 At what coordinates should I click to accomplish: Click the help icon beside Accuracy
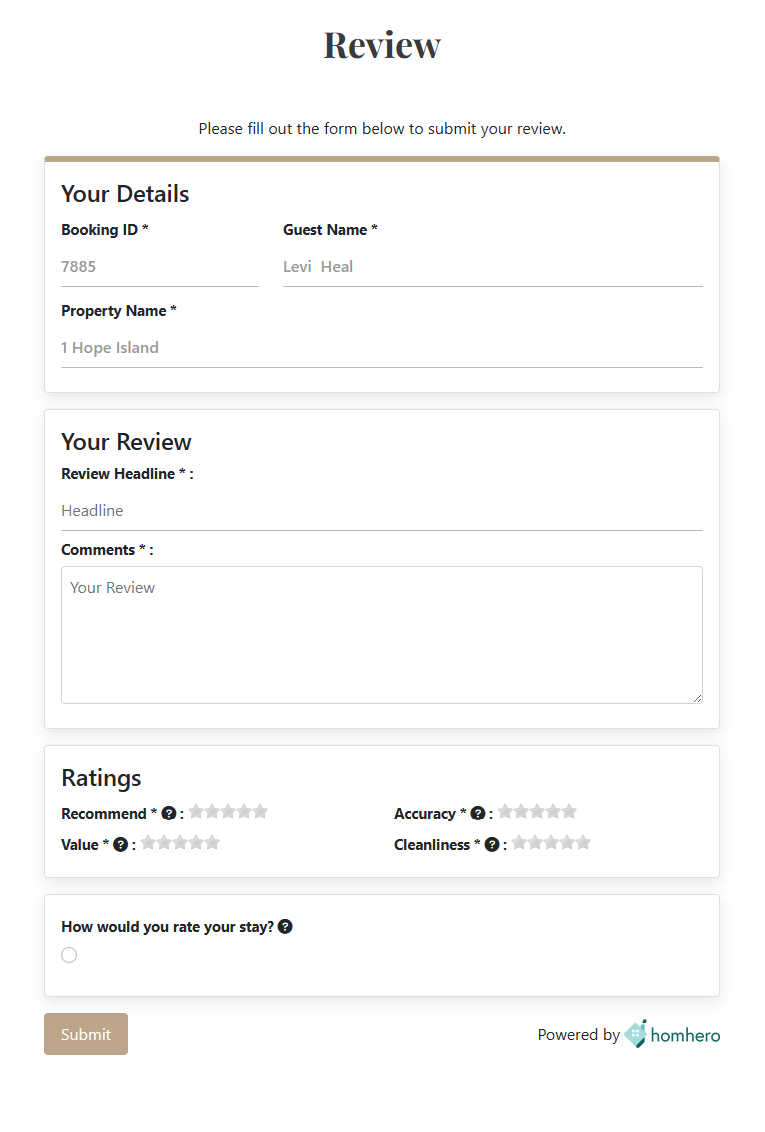click(x=478, y=813)
